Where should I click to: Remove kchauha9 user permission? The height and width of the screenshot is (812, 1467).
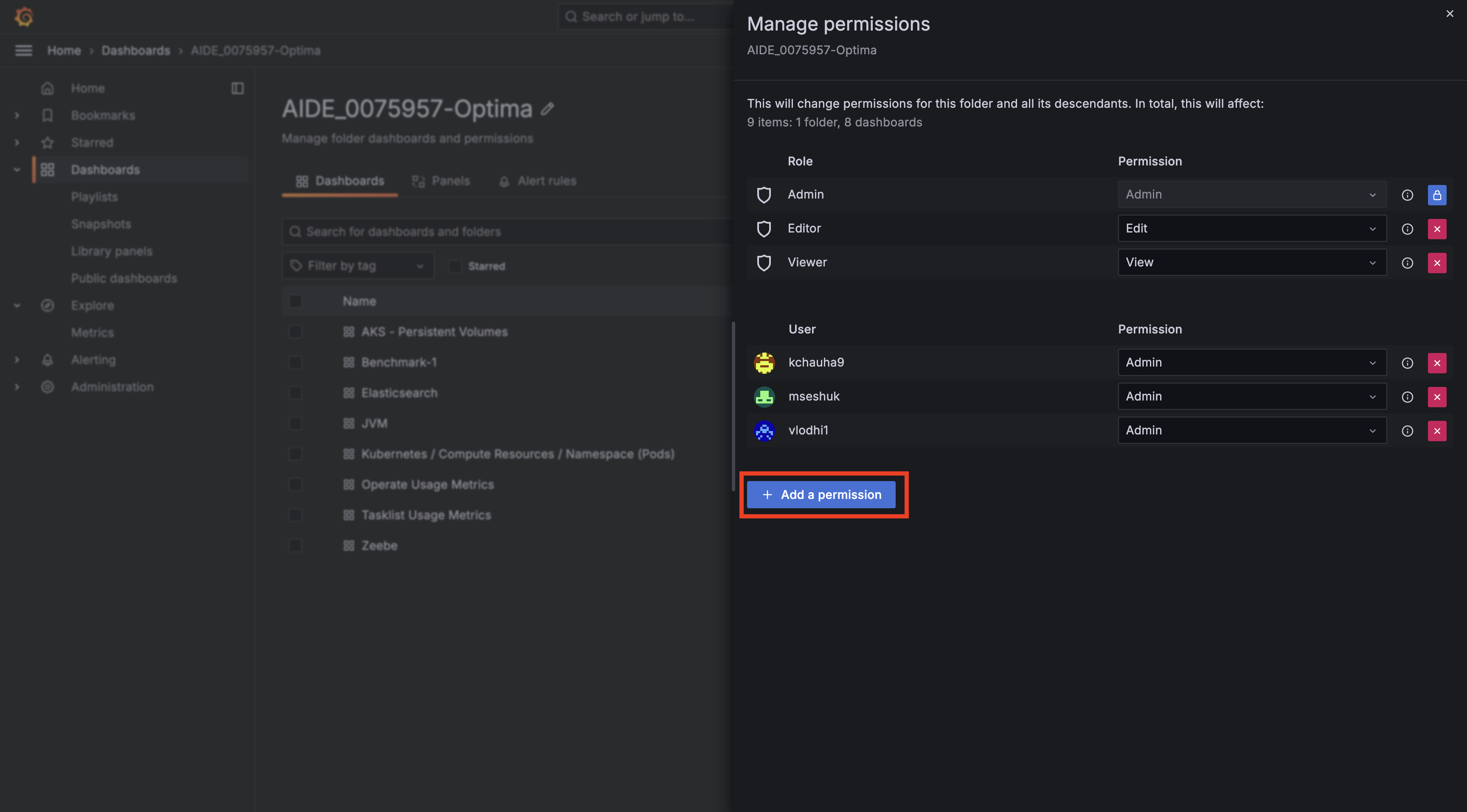1437,363
